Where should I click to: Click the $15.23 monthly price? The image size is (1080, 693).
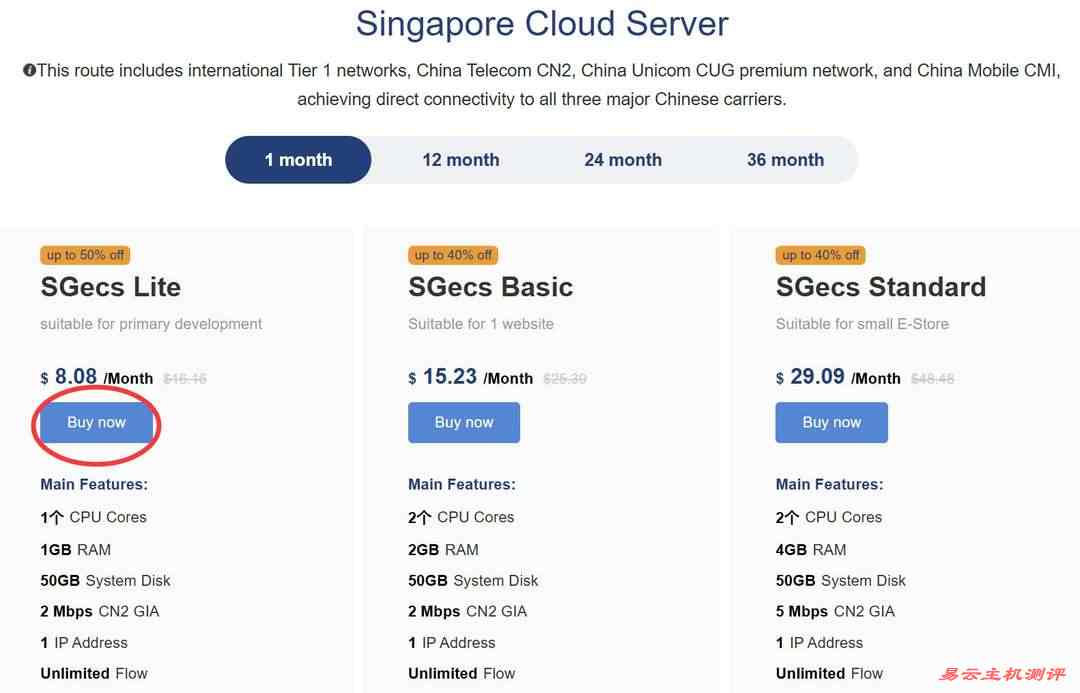449,377
